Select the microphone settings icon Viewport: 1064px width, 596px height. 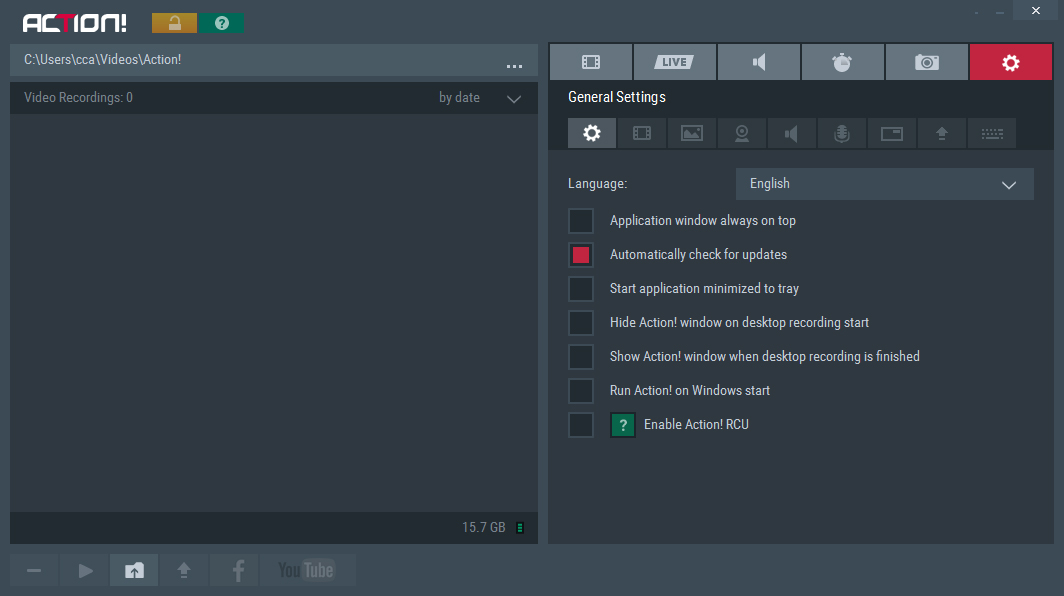pyautogui.click(x=842, y=133)
